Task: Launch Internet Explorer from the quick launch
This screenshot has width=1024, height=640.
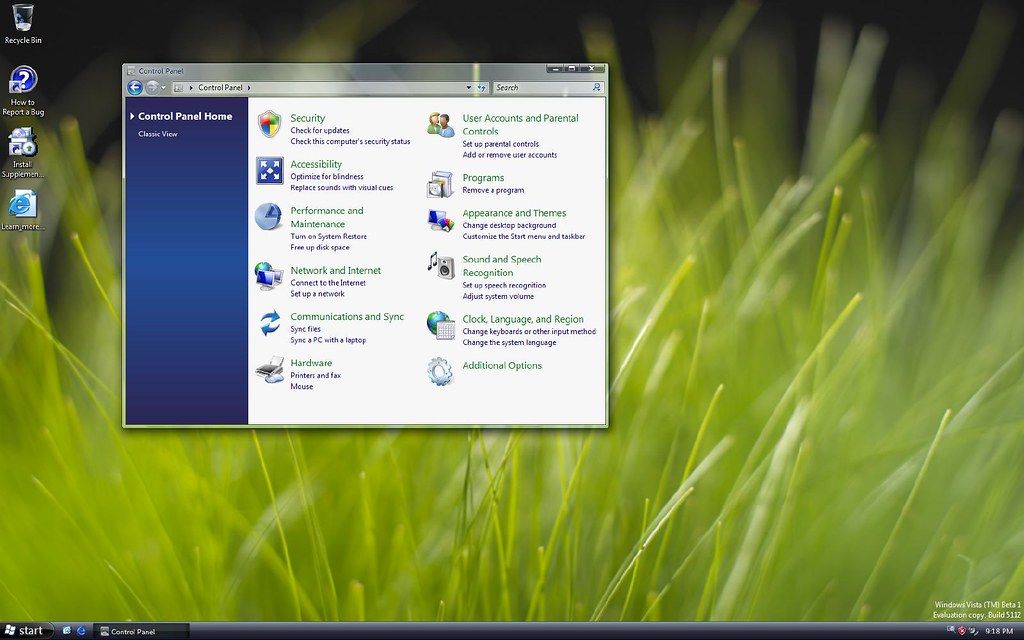Action: tap(81, 631)
